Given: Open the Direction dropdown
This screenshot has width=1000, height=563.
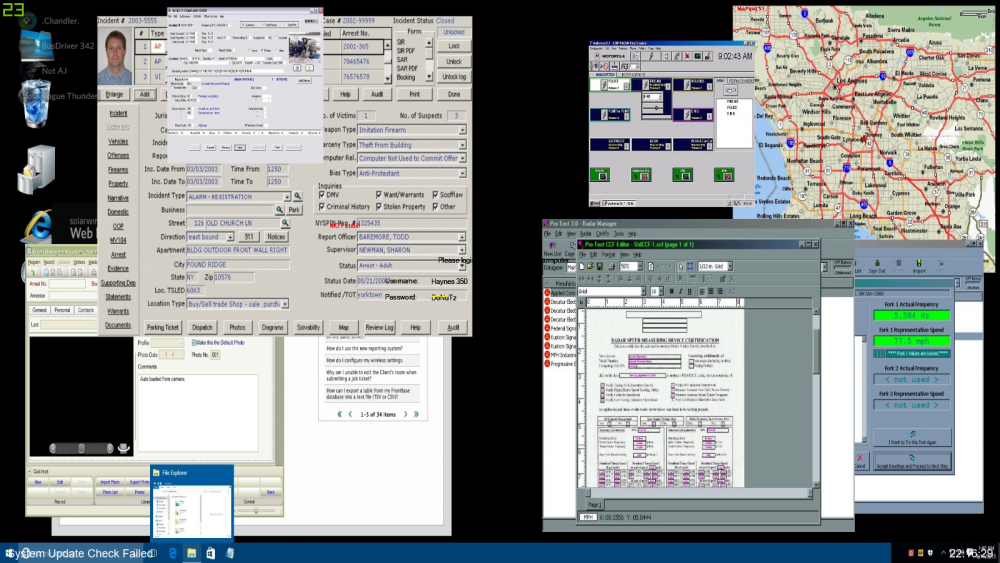Looking at the screenshot, I should pyautogui.click(x=230, y=237).
